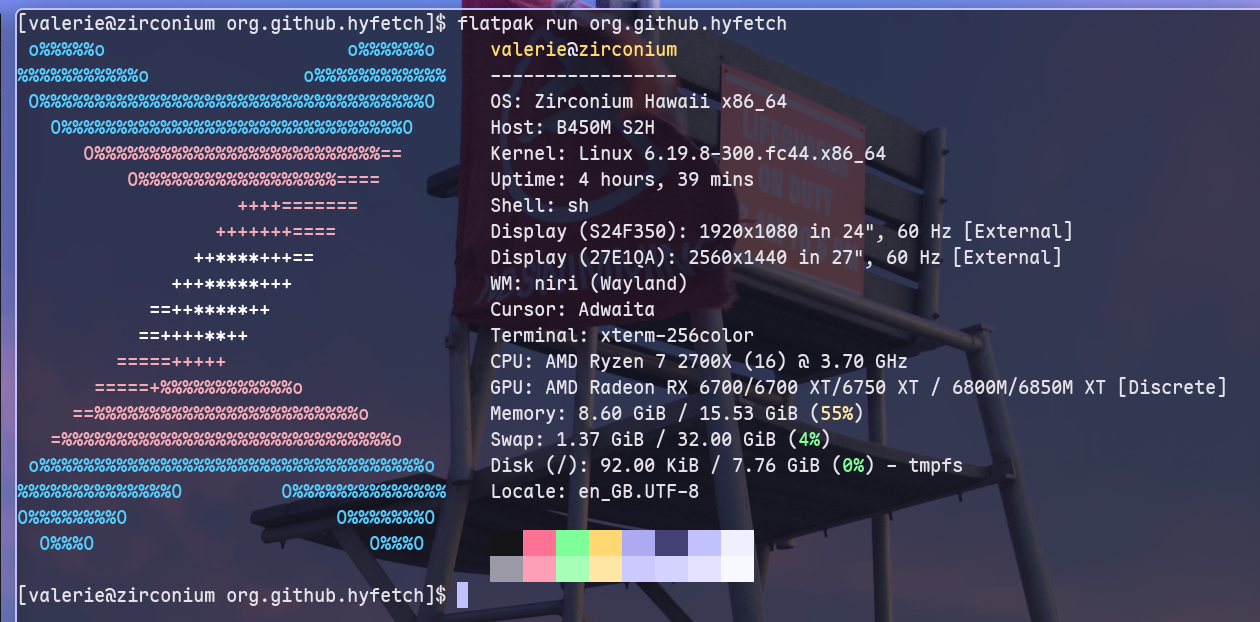Click the Display (27E1QA) line
1260x622 pixels.
point(775,257)
